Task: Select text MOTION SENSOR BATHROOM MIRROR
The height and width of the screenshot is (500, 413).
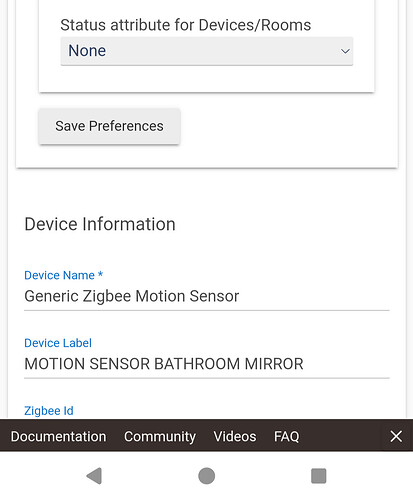Action: [164, 364]
